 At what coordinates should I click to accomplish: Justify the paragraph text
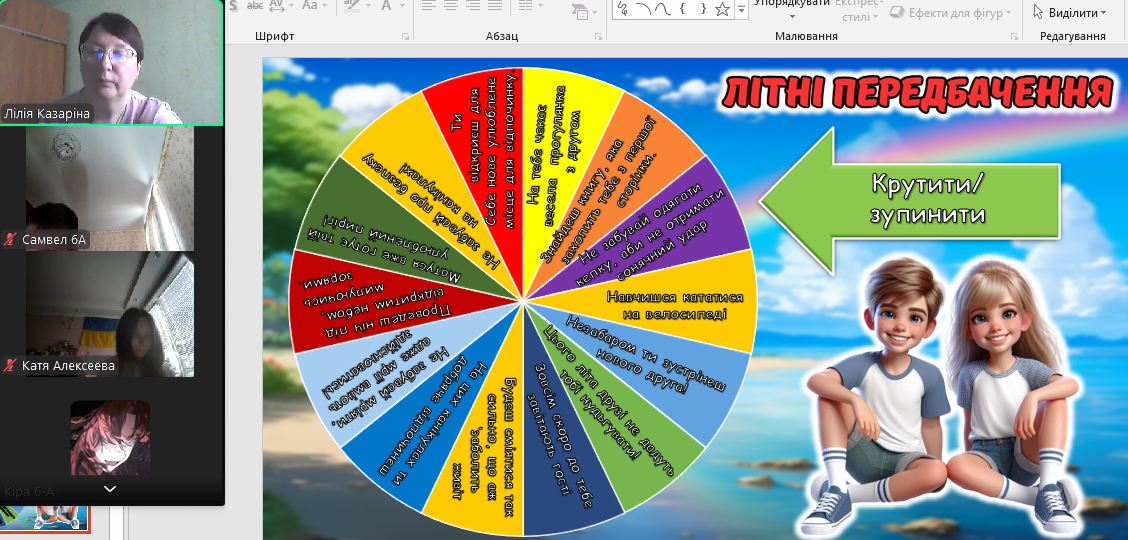pos(494,6)
